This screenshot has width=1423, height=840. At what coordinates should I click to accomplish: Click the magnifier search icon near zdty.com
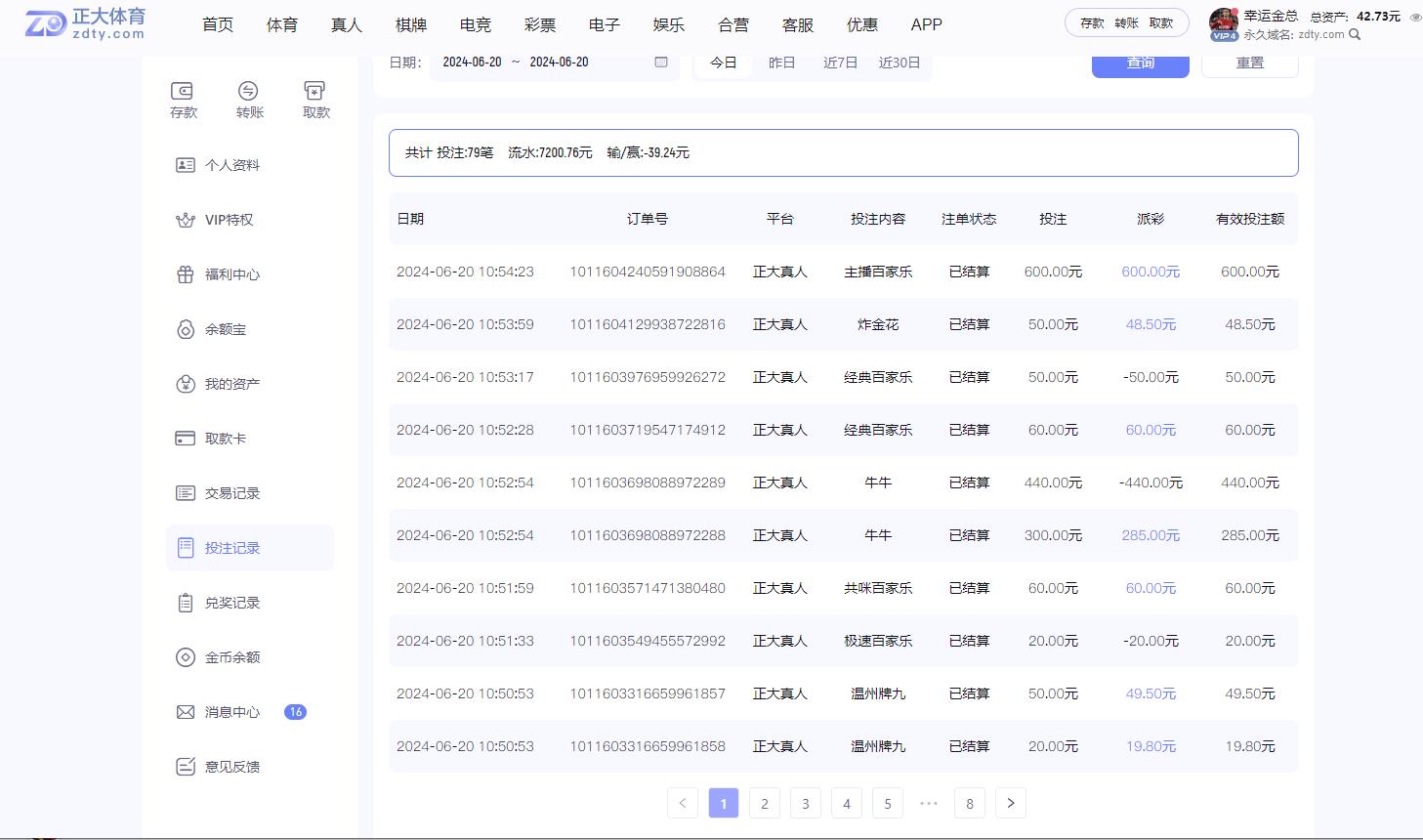[1353, 34]
